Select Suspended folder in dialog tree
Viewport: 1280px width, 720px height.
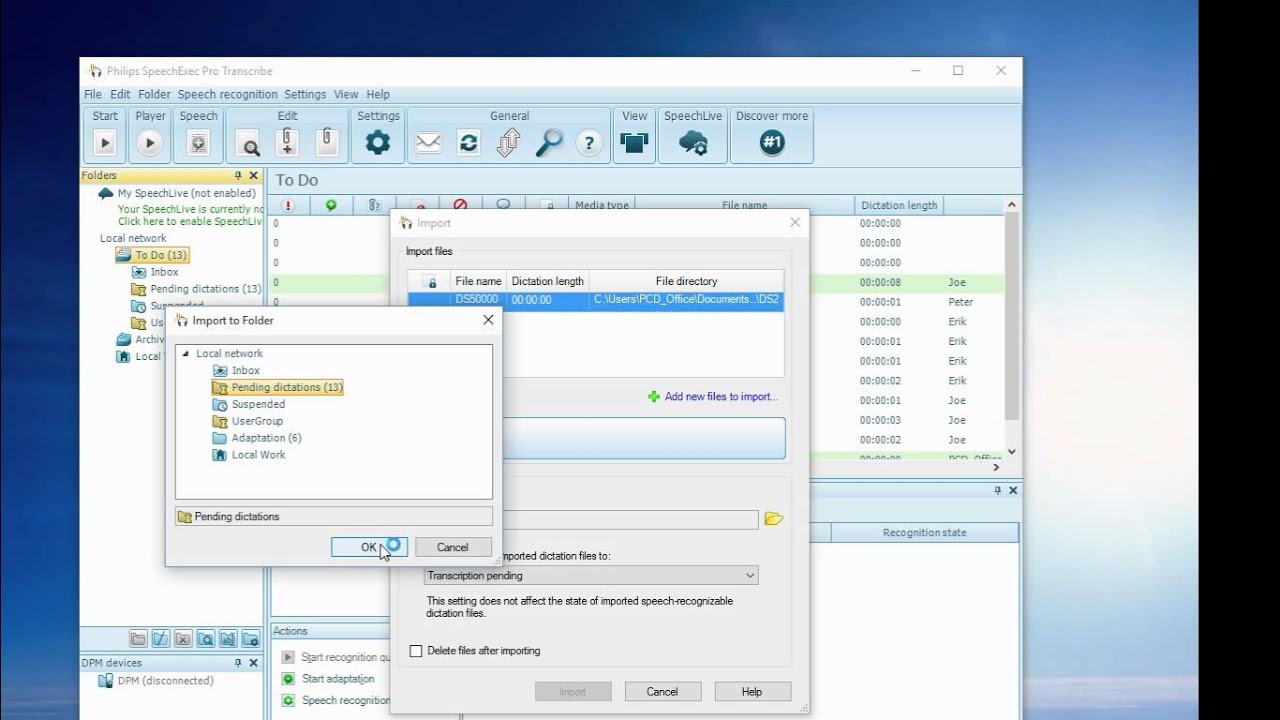click(249, 405)
